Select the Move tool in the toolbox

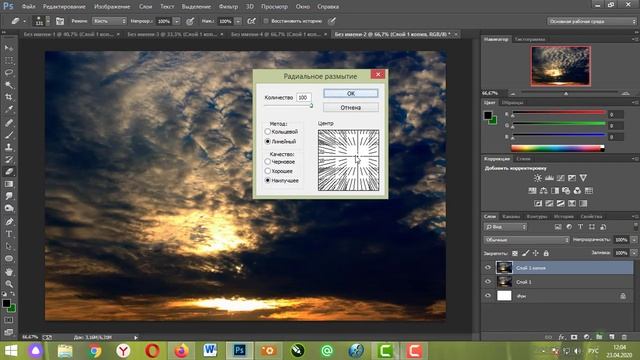click(x=9, y=48)
